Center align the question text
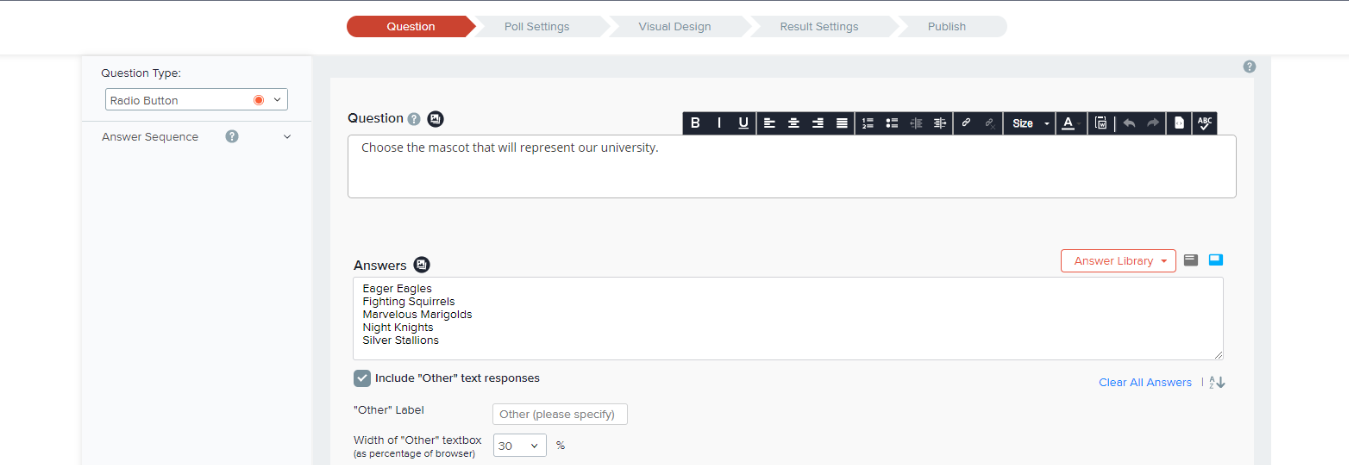This screenshot has height=465, width=1349. pyautogui.click(x=793, y=123)
